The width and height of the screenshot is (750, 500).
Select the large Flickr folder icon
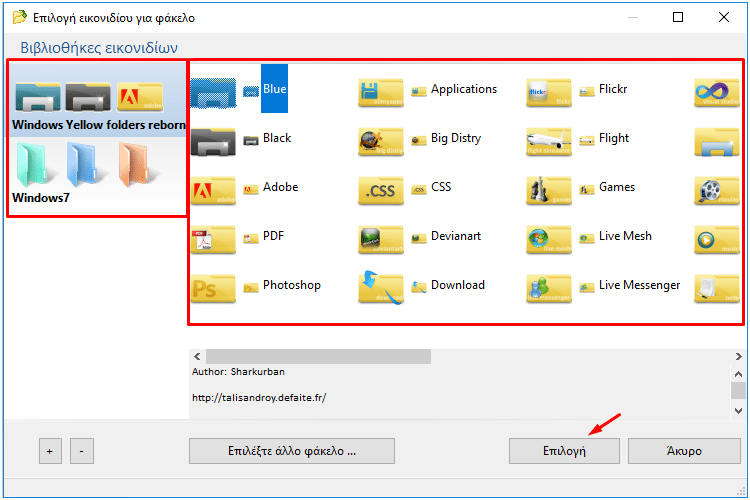pos(549,92)
